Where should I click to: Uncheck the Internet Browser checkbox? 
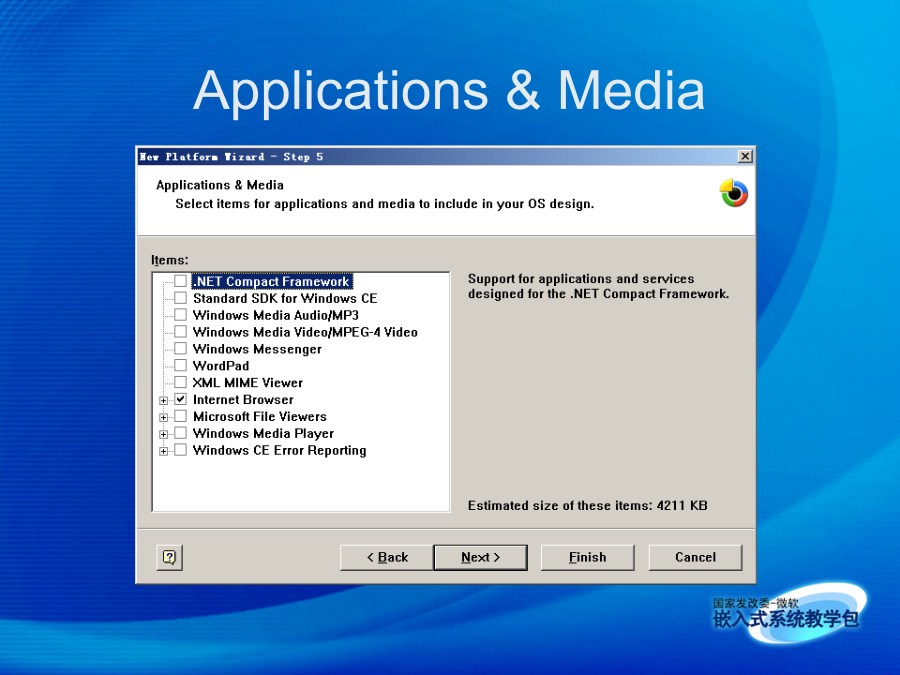(180, 399)
